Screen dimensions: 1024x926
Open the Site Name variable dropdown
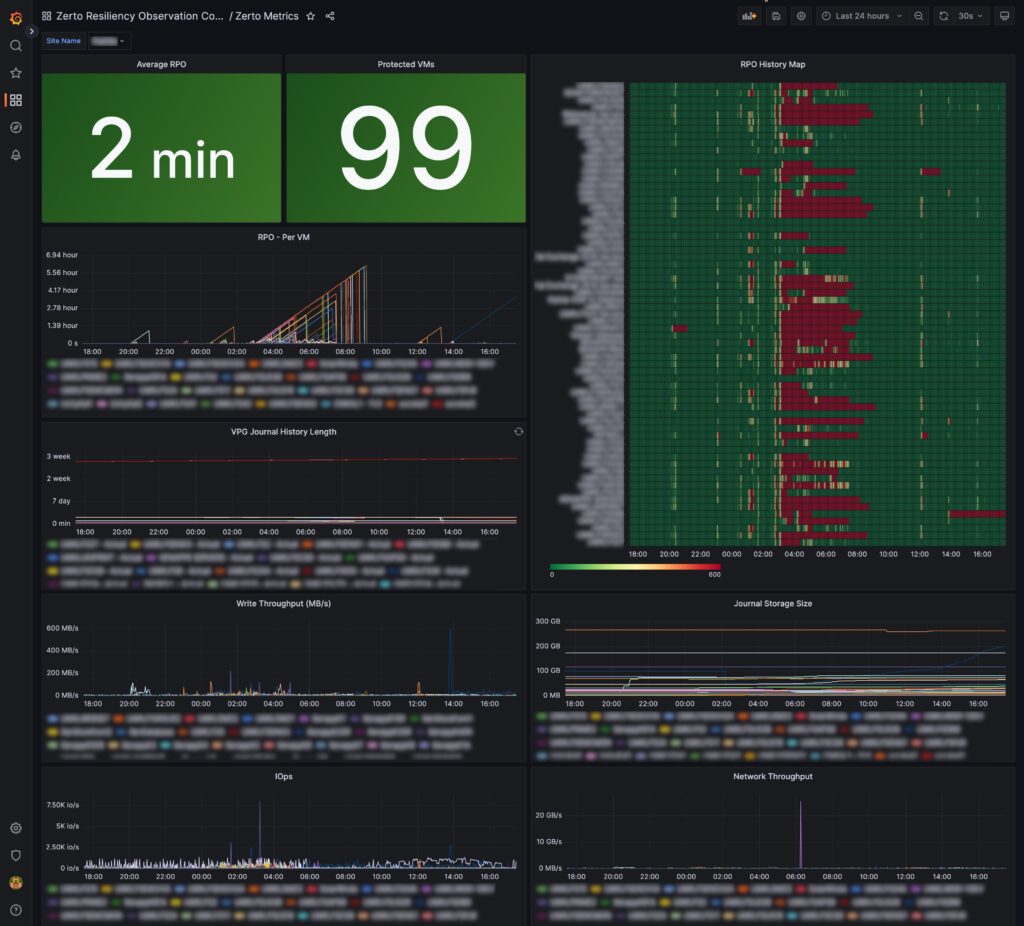[x=108, y=40]
